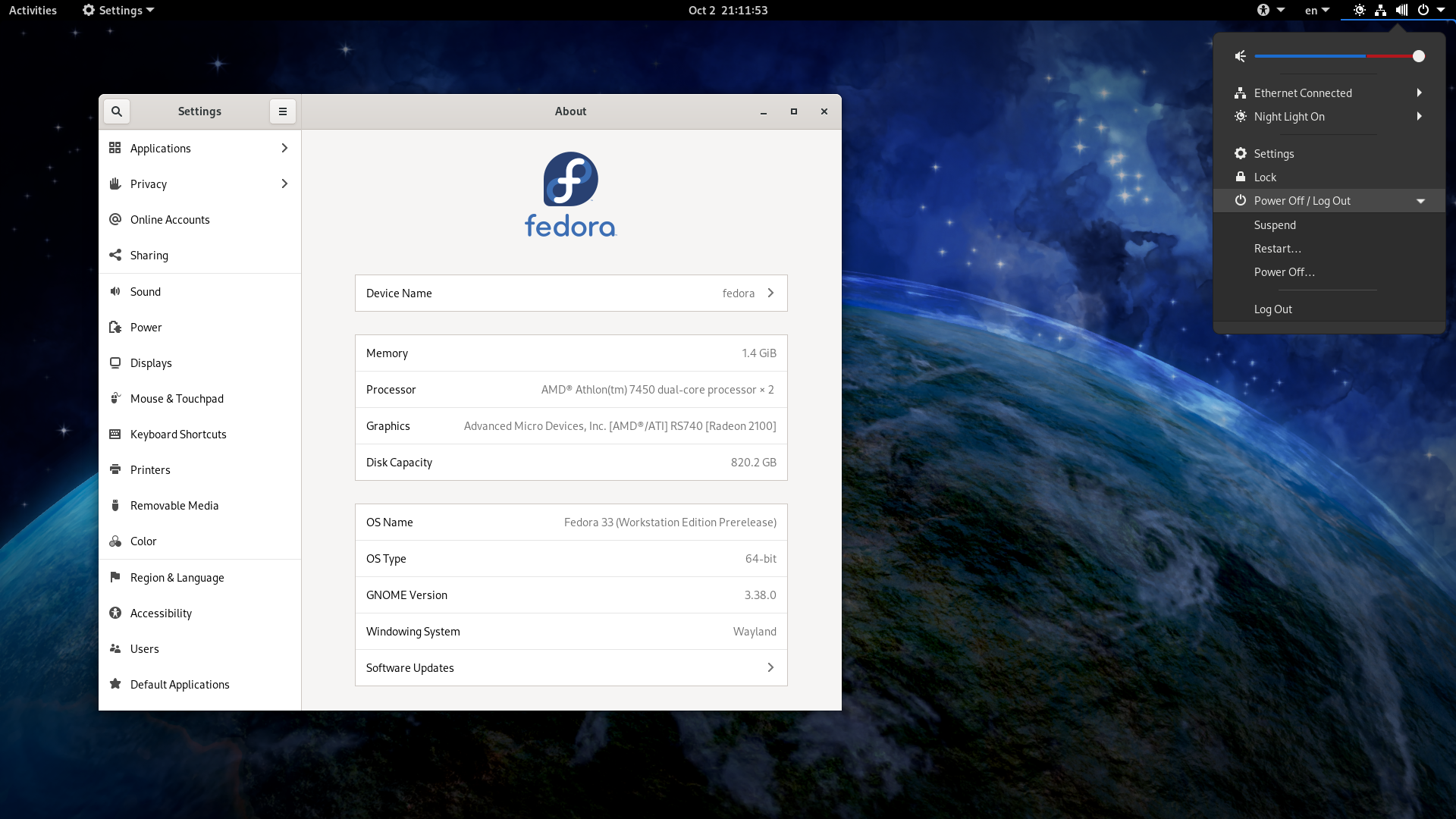Open Software Updates row
Screen dimensions: 1456x819
click(x=571, y=668)
